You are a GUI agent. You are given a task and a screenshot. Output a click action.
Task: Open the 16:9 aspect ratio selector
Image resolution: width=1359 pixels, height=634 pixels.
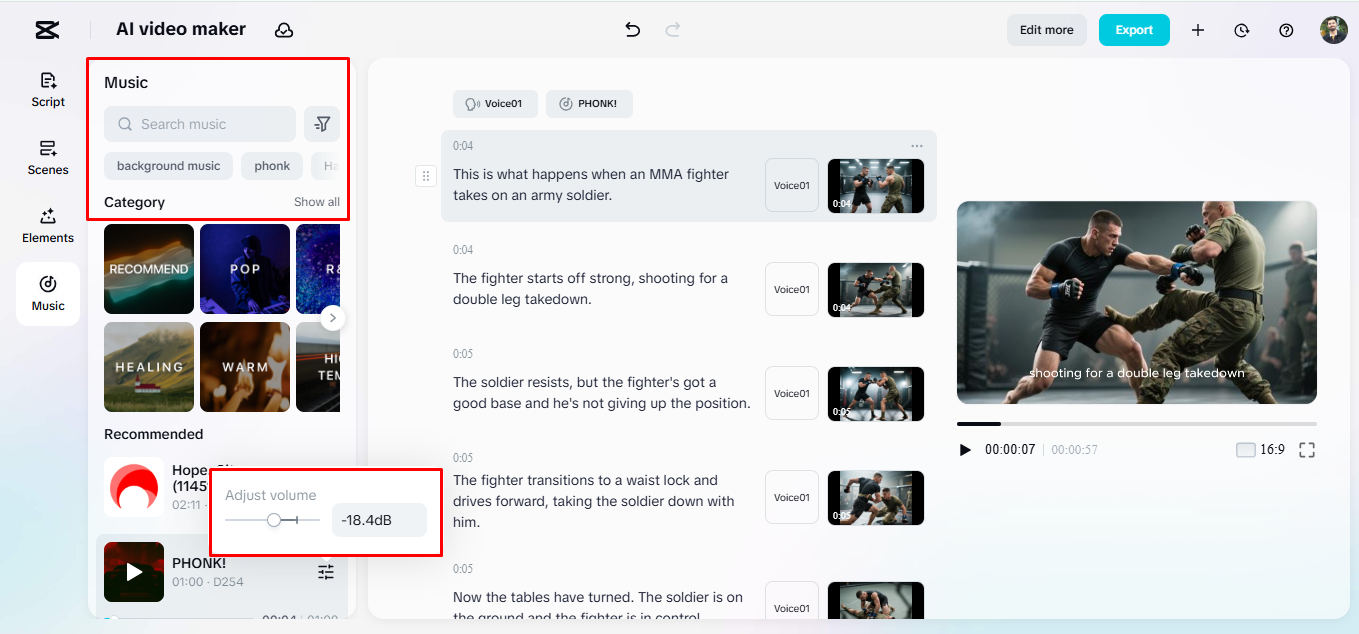[x=1260, y=450]
